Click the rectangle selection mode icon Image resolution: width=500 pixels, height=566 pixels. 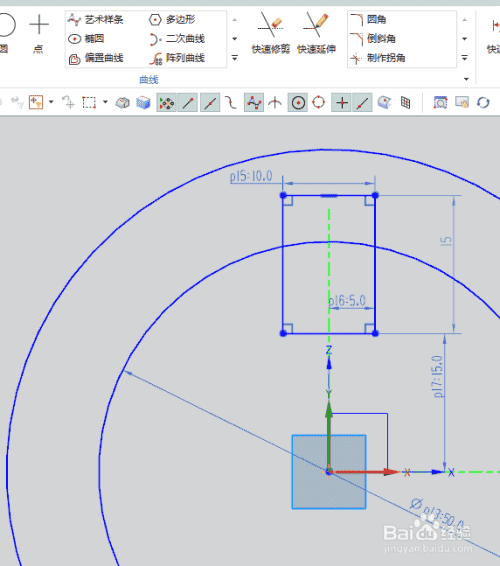click(x=89, y=103)
